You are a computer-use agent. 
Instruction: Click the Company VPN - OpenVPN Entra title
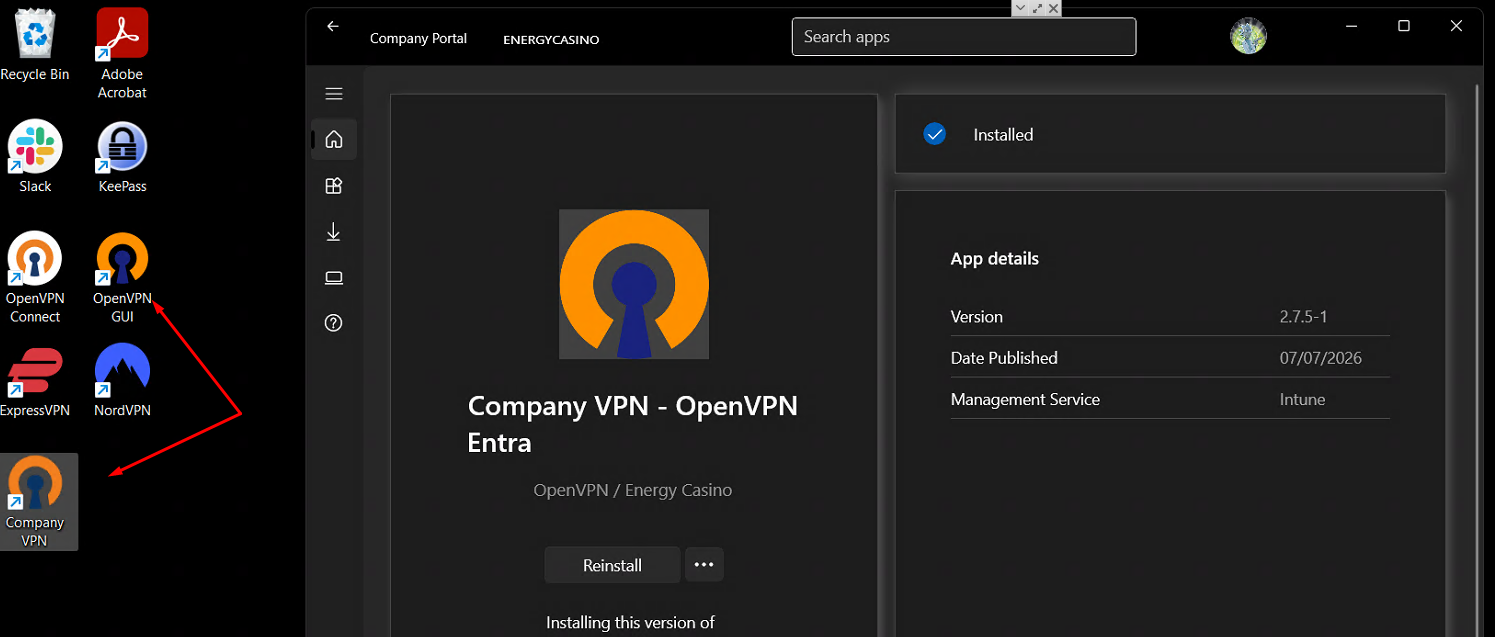coord(633,424)
